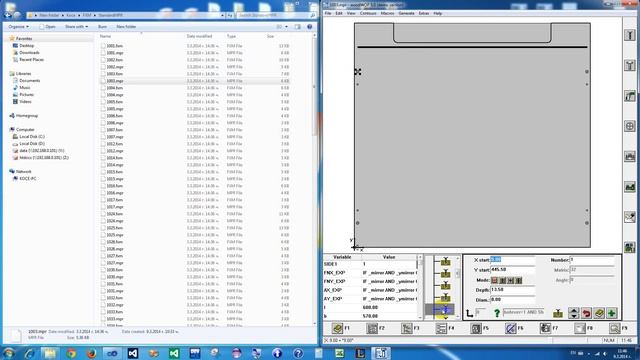Image resolution: width=640 pixels, height=360 pixels.
Task: Open the Help menu in woodWOP
Action: (438, 13)
